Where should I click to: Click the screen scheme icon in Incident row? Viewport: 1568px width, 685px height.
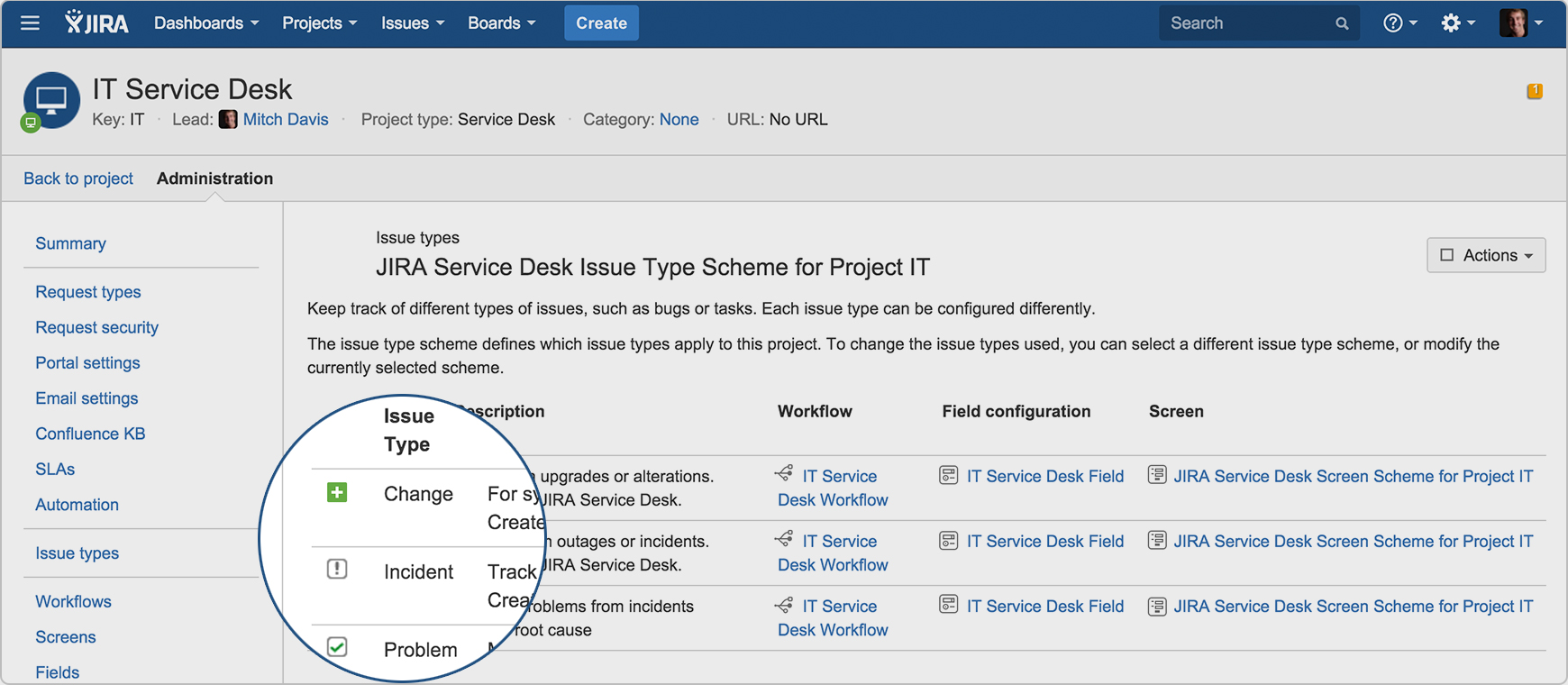(1157, 541)
